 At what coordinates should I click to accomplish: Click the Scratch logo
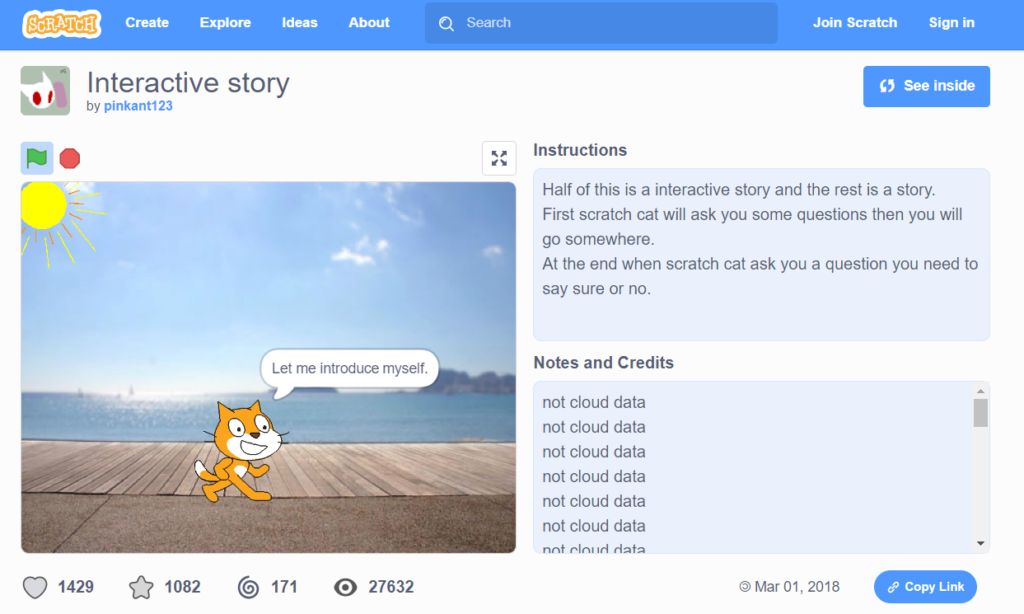tap(61, 24)
